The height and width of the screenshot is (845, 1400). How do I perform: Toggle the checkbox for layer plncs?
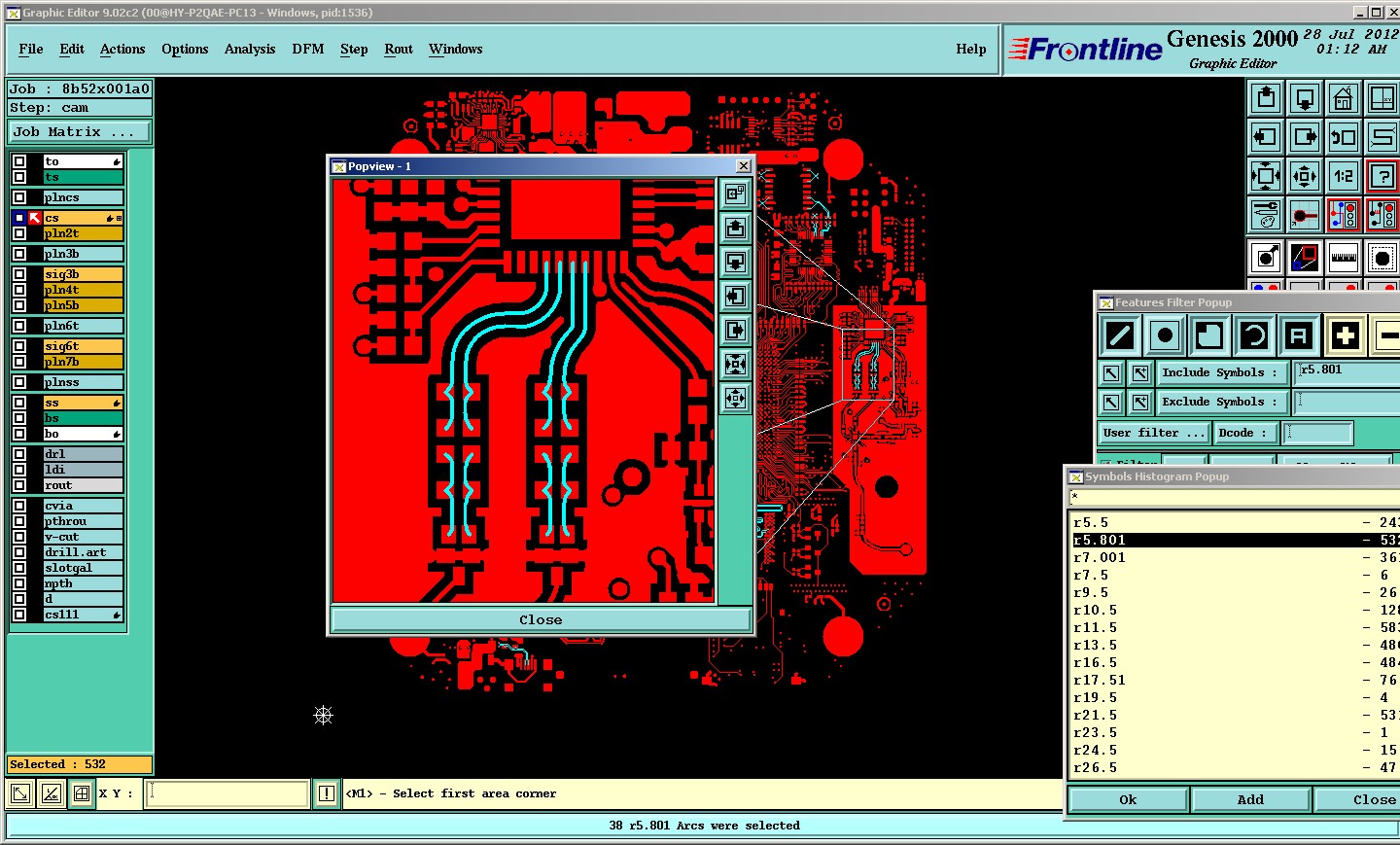[19, 197]
